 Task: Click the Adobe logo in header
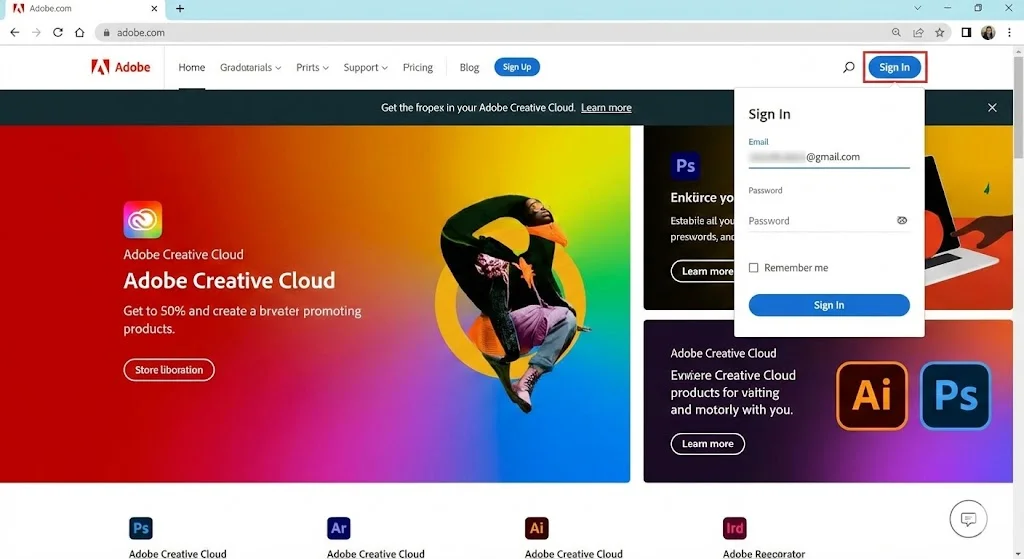click(x=120, y=67)
